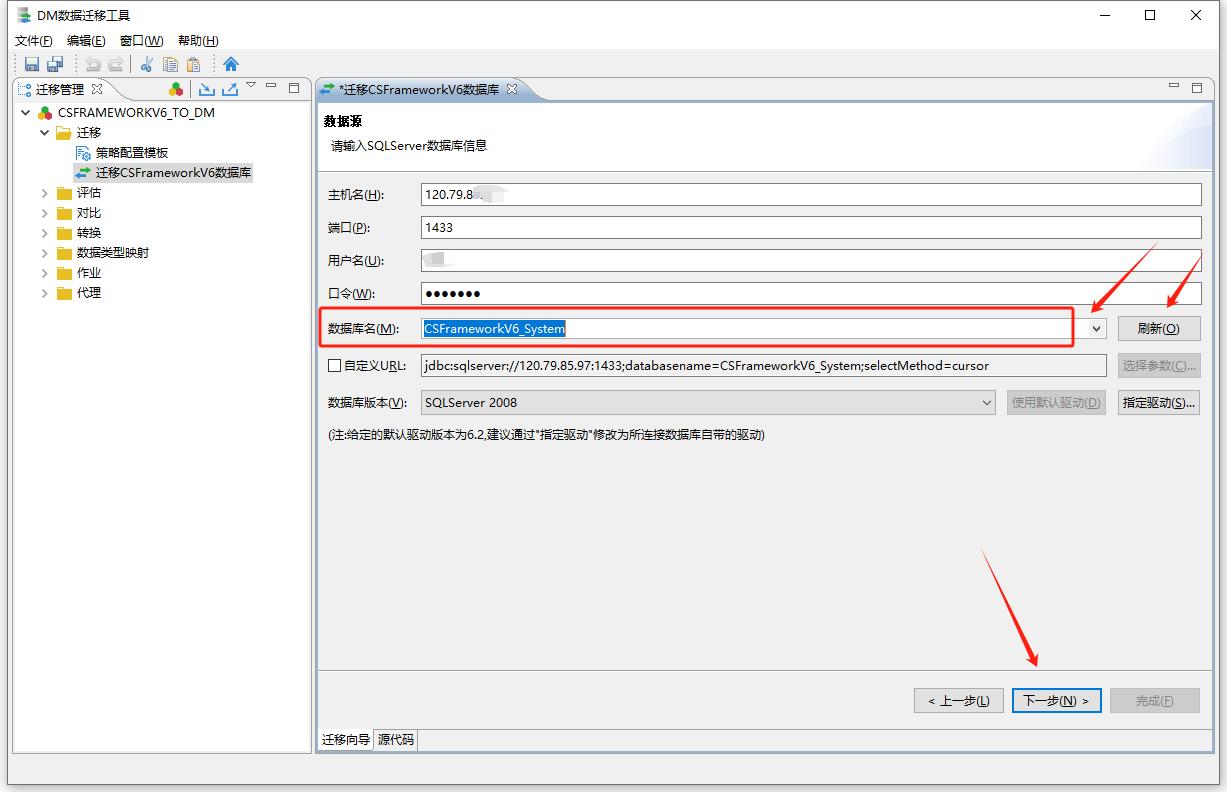Close the 迁移CSFrameworkV6数据库 editor tab
1227x792 pixels.
511,89
